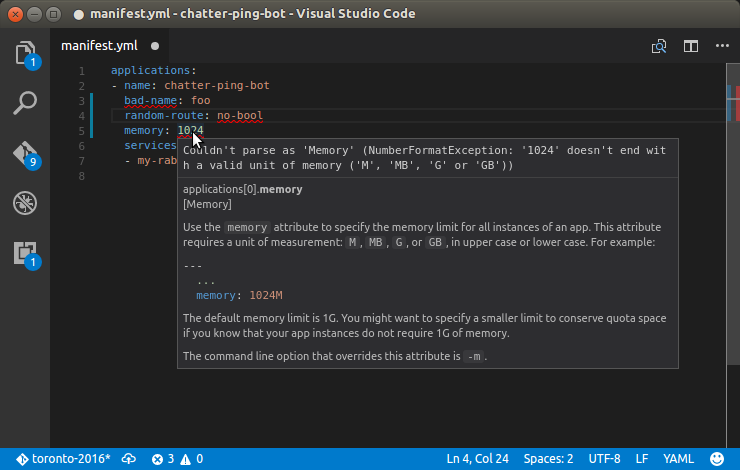Click the find-in-file preview icon in editor toolbar
Image resolution: width=740 pixels, height=470 pixels.
point(659,46)
